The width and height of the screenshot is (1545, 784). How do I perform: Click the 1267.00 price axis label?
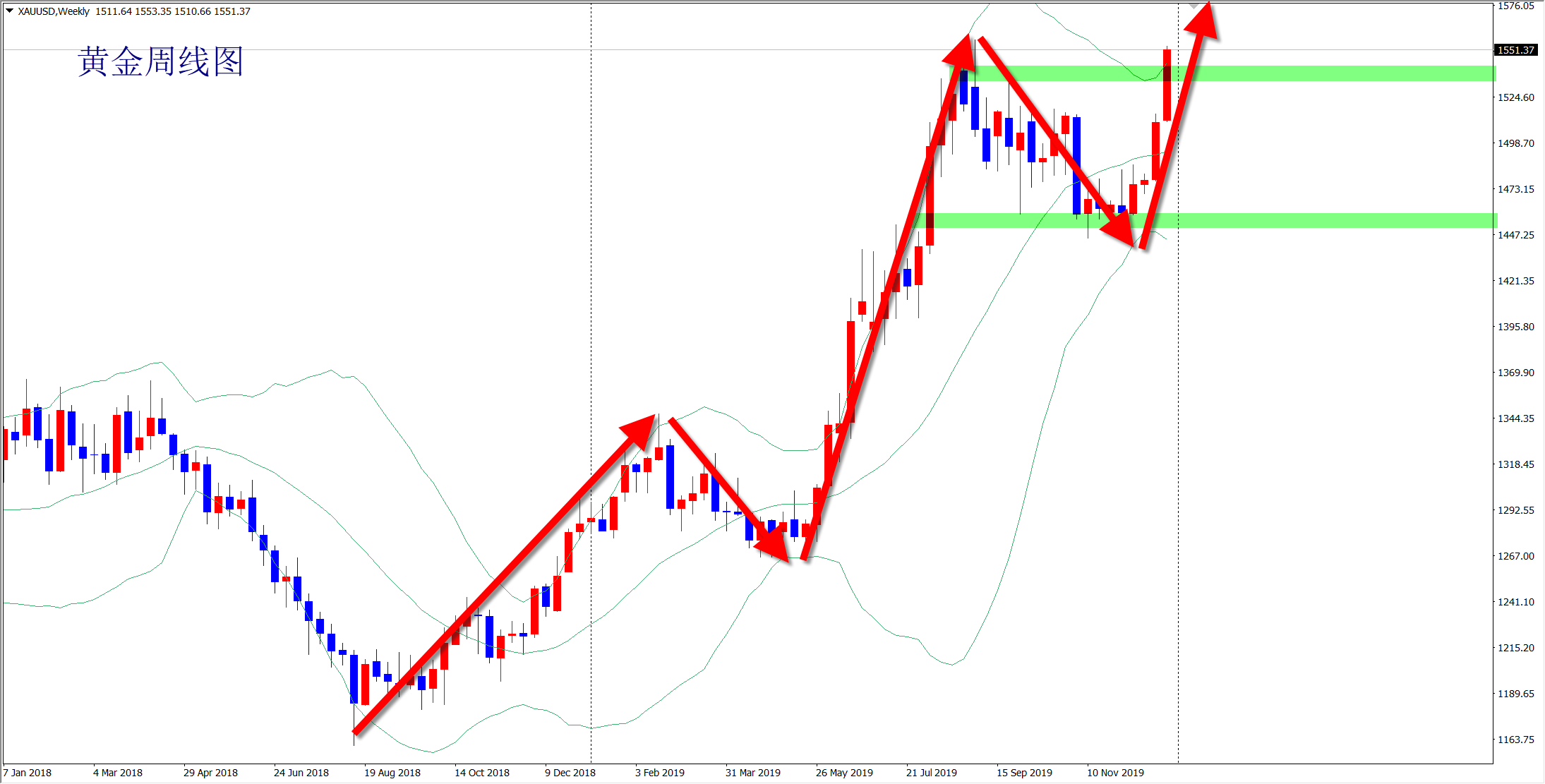tap(1516, 556)
